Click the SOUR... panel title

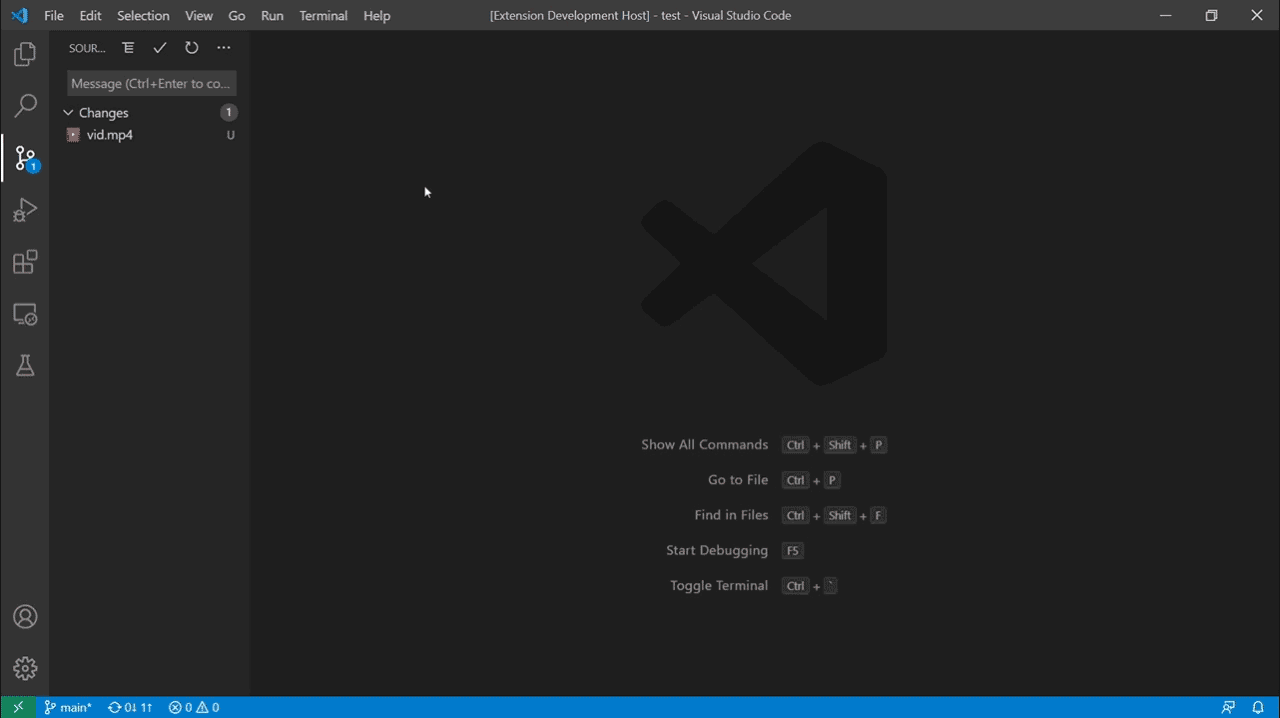(x=87, y=48)
